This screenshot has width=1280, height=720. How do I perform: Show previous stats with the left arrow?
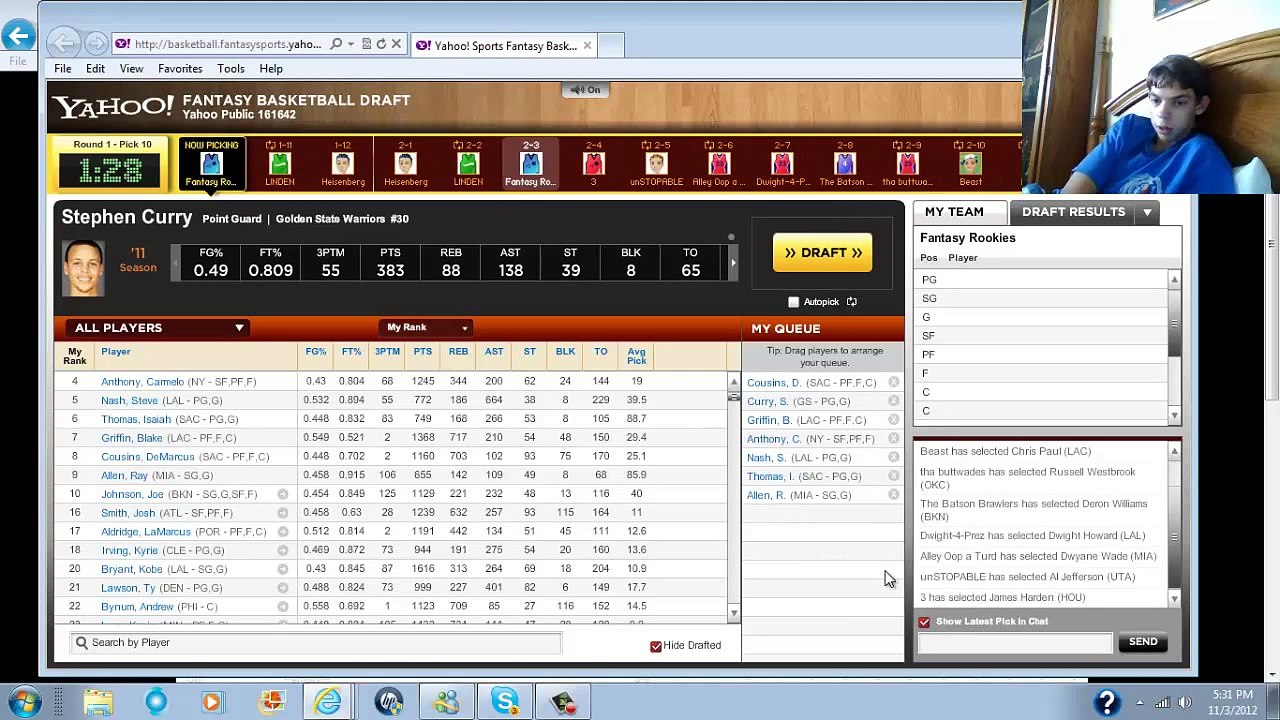(x=176, y=263)
